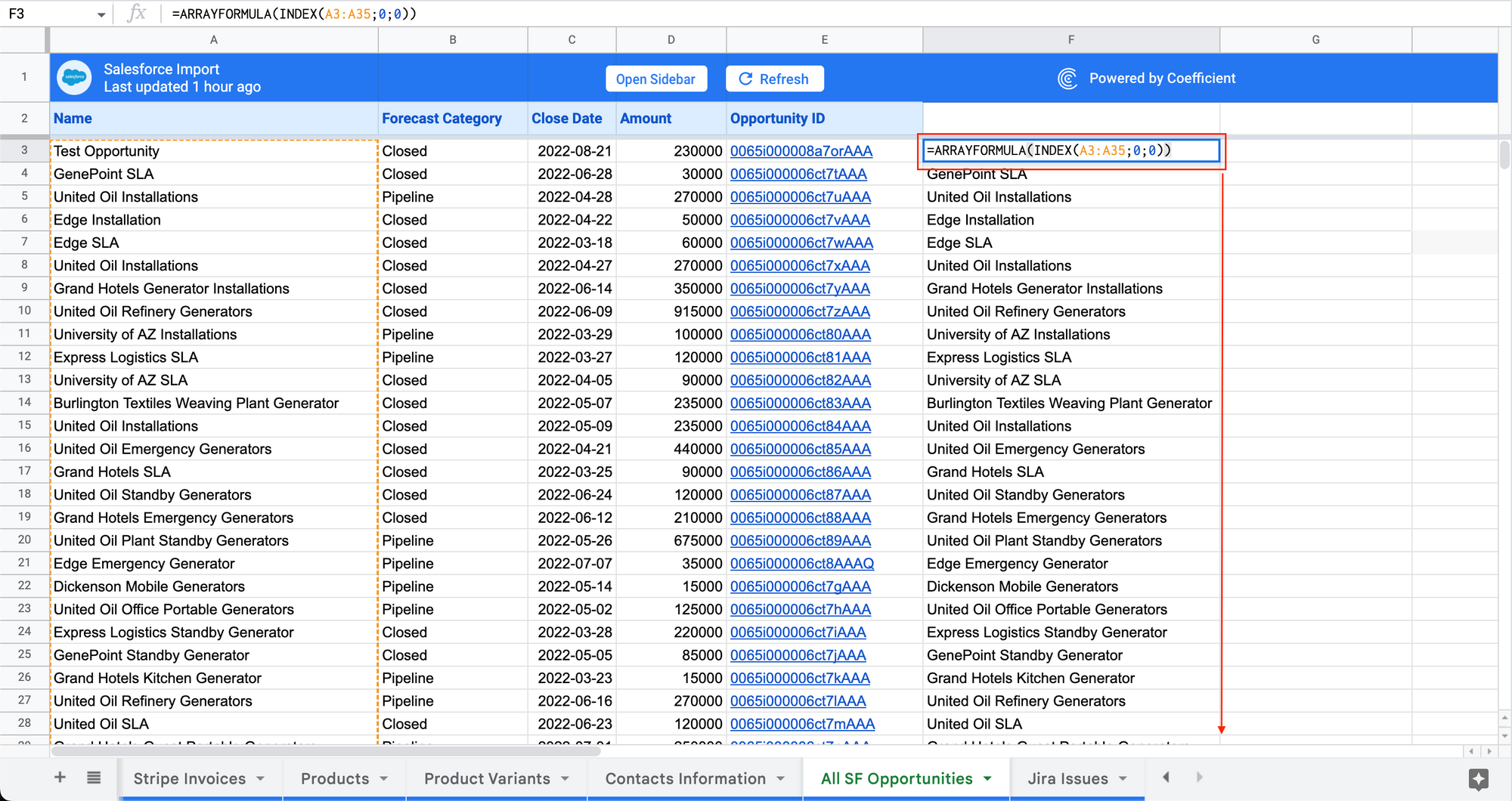
Task: Click into the formula bar text
Action: pyautogui.click(x=295, y=14)
